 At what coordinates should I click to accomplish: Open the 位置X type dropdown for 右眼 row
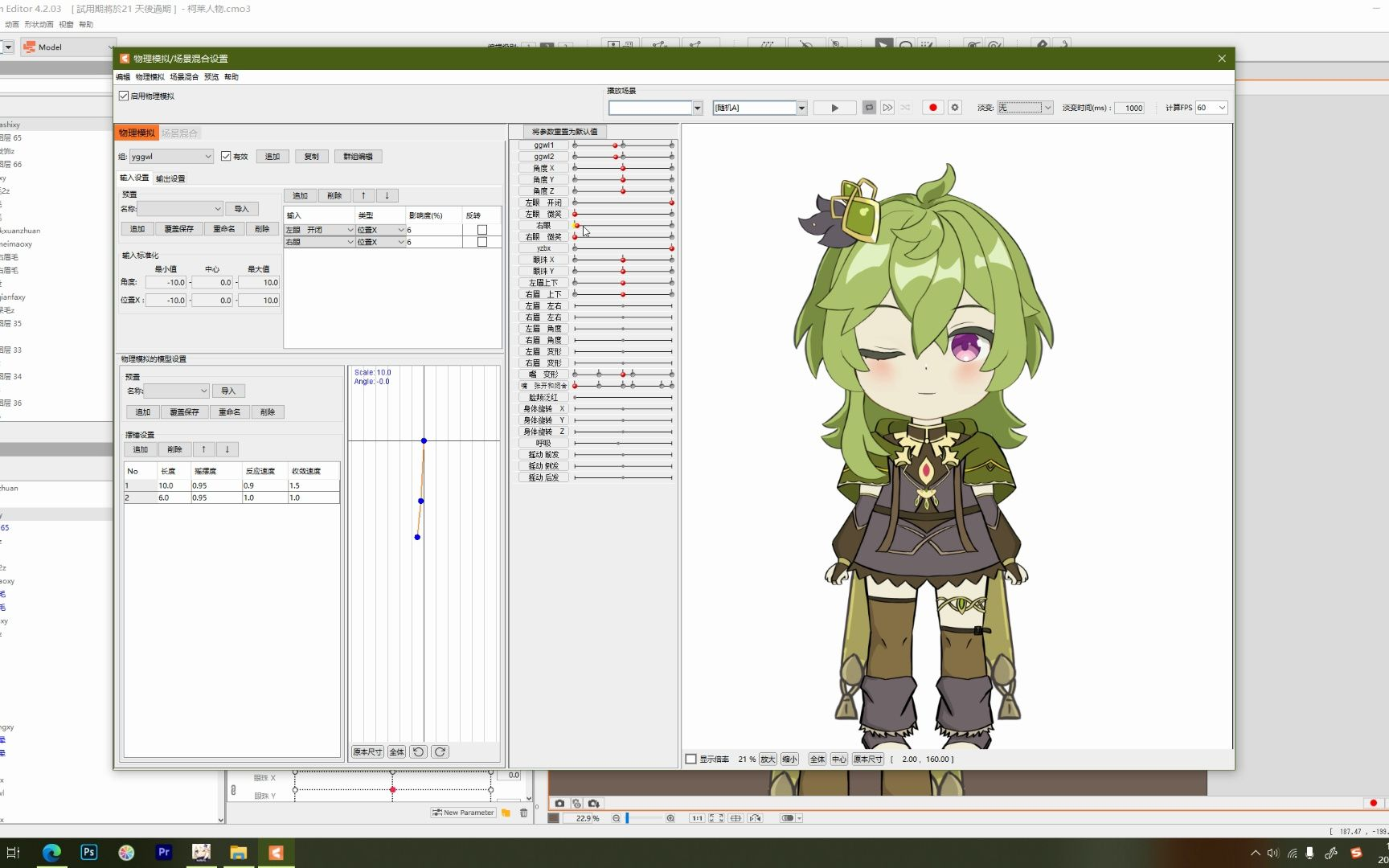380,242
